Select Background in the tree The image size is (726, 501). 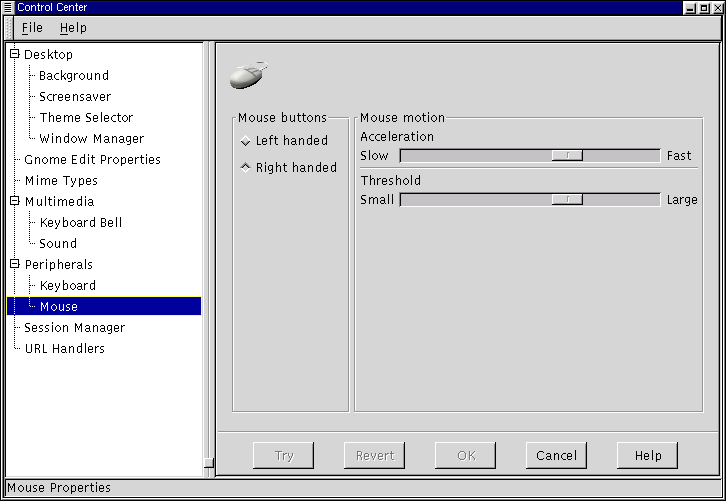click(74, 76)
